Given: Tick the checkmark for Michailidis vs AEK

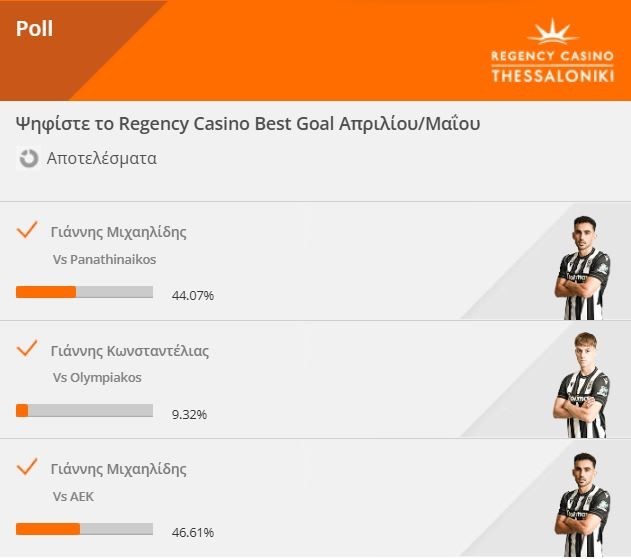Looking at the screenshot, I should (x=28, y=467).
